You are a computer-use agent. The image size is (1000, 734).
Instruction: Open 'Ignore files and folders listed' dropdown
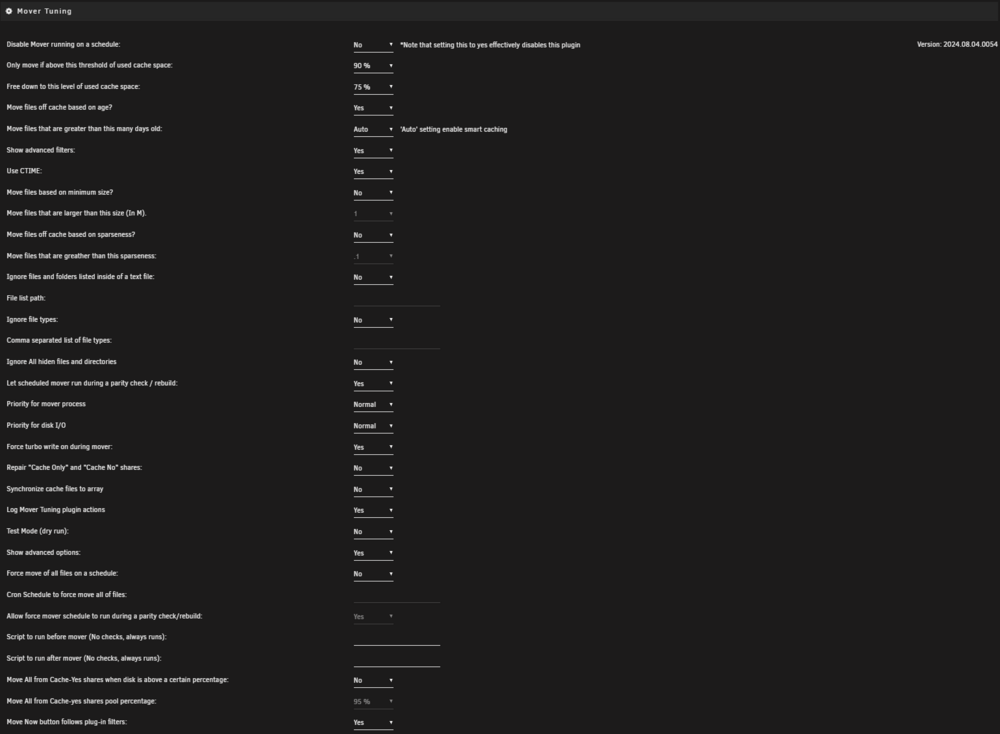click(x=373, y=277)
